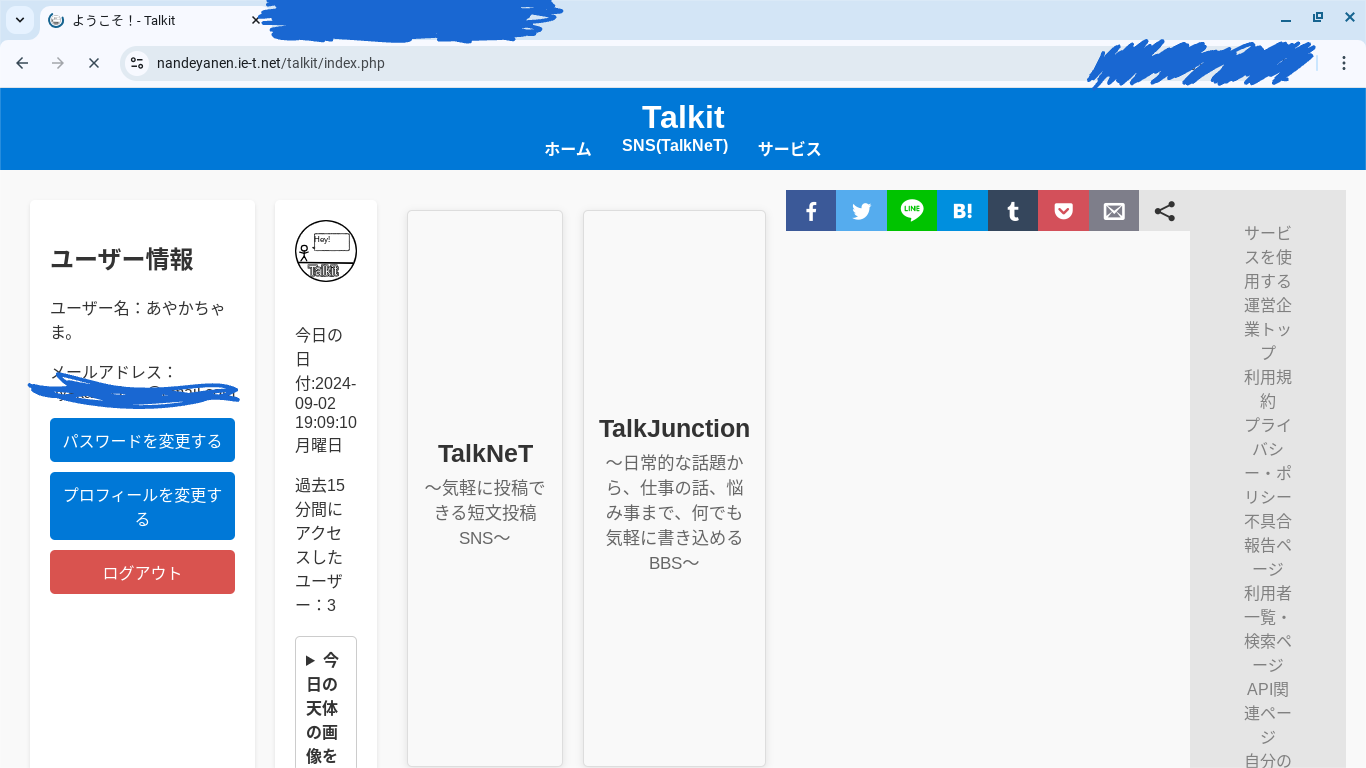Open the site information icon in address bar
1366x768 pixels.
coord(137,63)
